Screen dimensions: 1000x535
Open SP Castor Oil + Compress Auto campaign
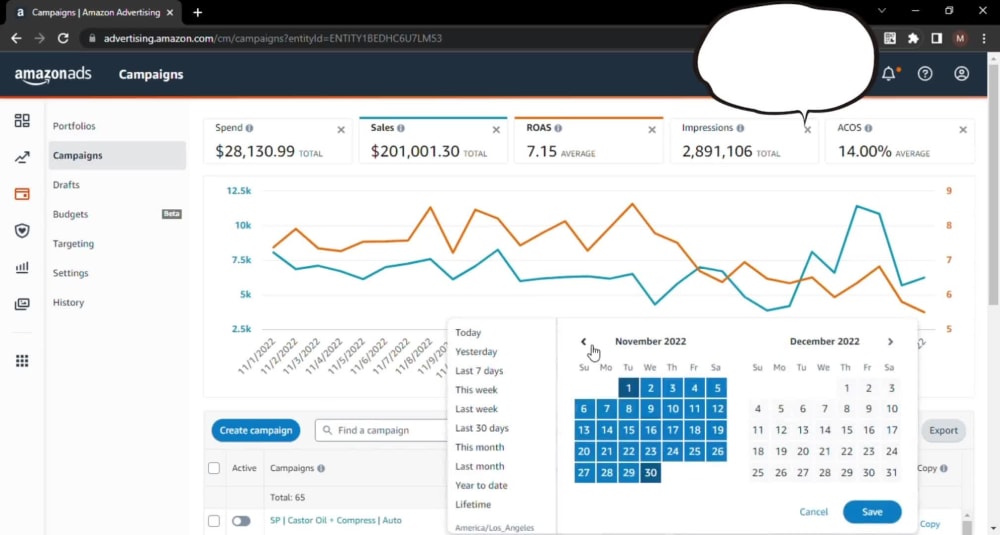(x=335, y=520)
